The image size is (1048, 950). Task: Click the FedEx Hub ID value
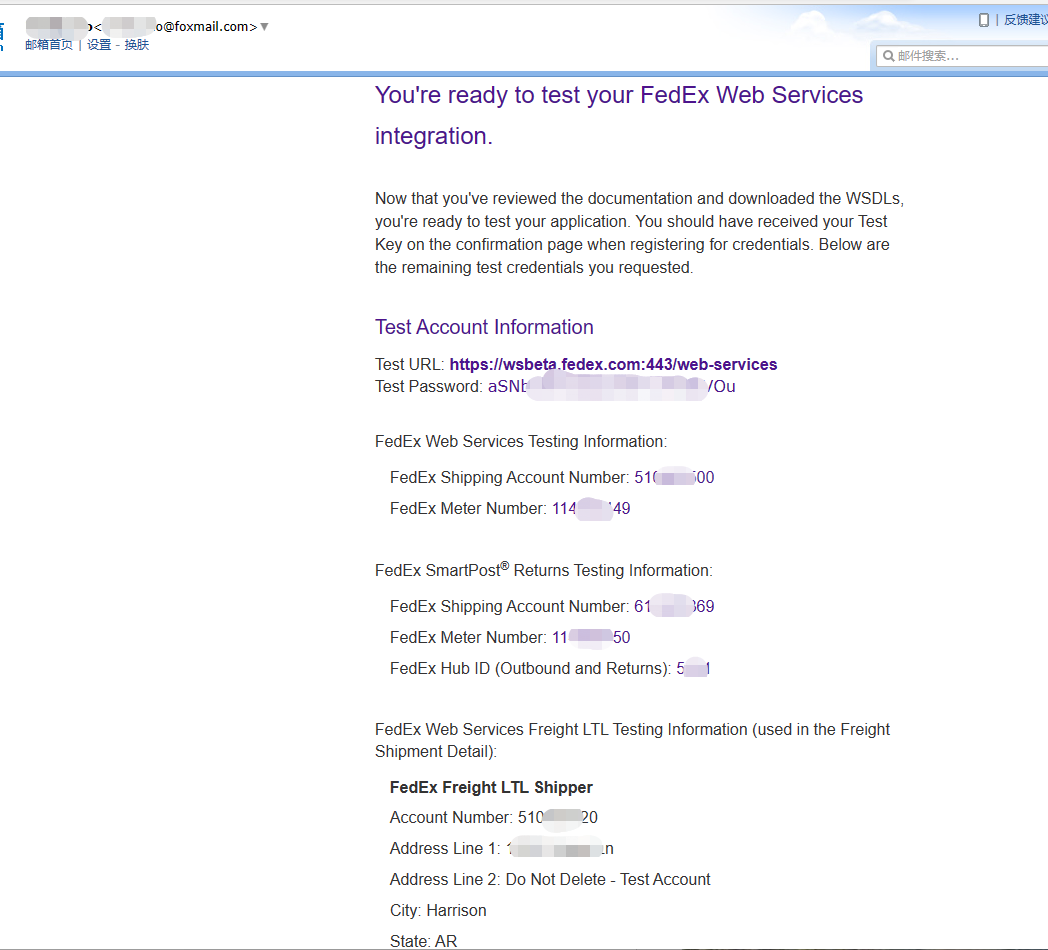pos(693,669)
